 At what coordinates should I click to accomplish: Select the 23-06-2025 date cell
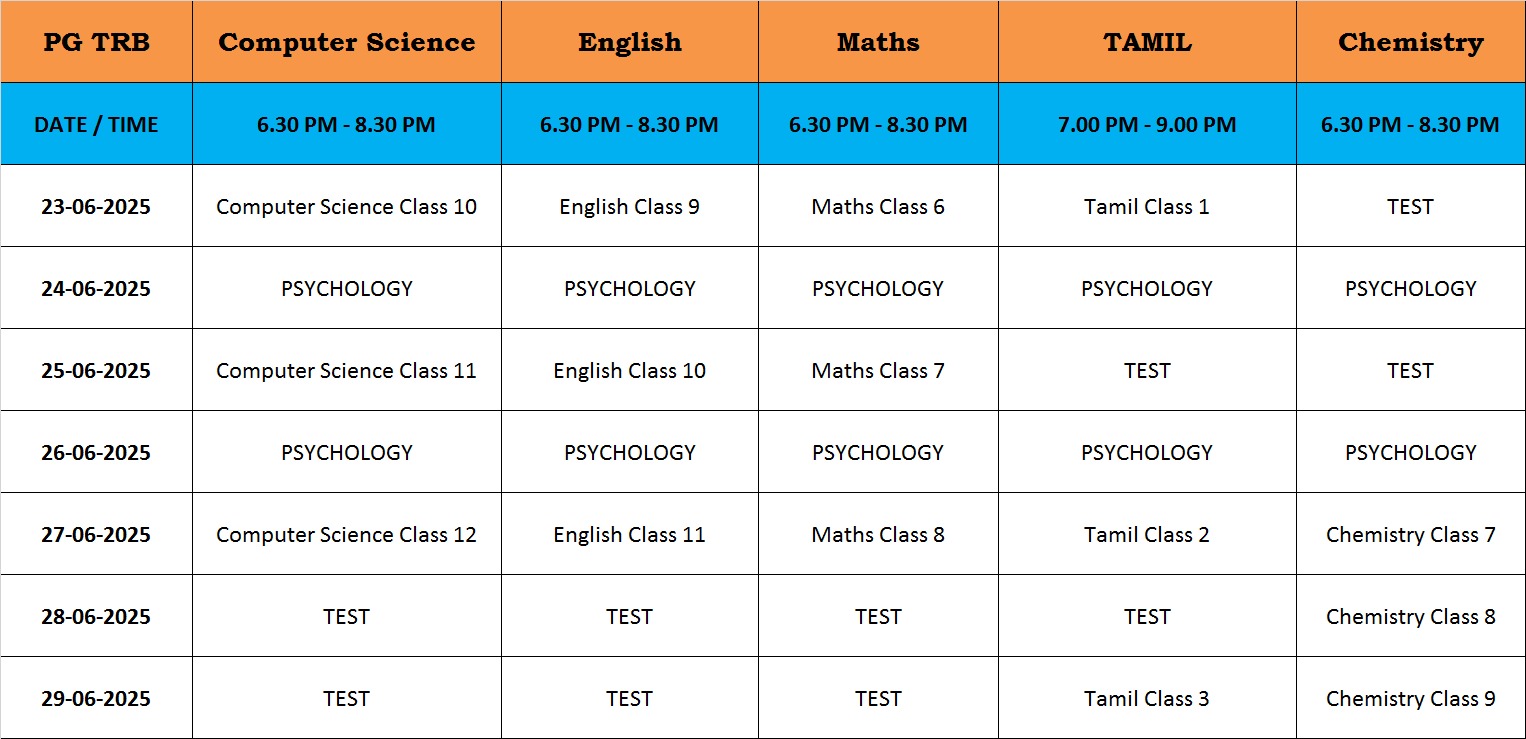coord(96,206)
